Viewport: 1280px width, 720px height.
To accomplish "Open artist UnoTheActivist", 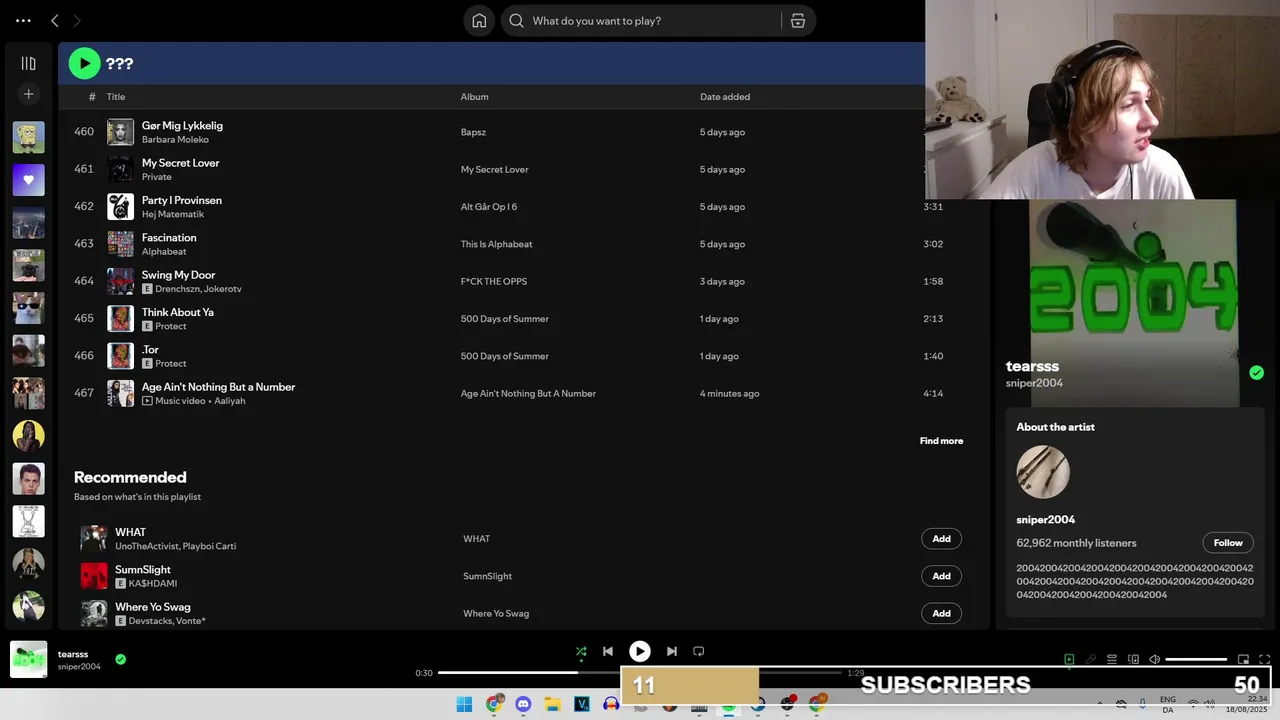I will 145,546.
